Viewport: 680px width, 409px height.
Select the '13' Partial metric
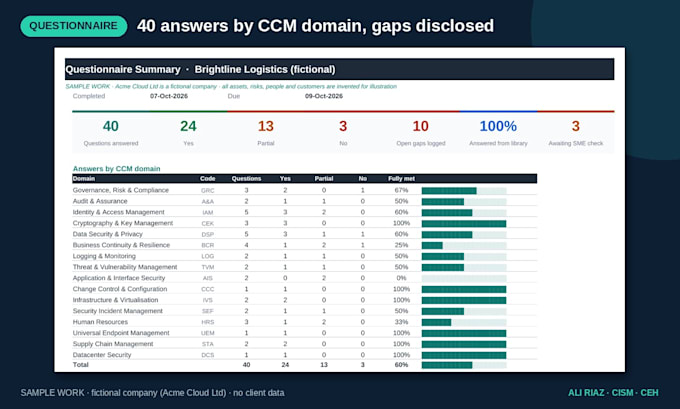click(265, 126)
